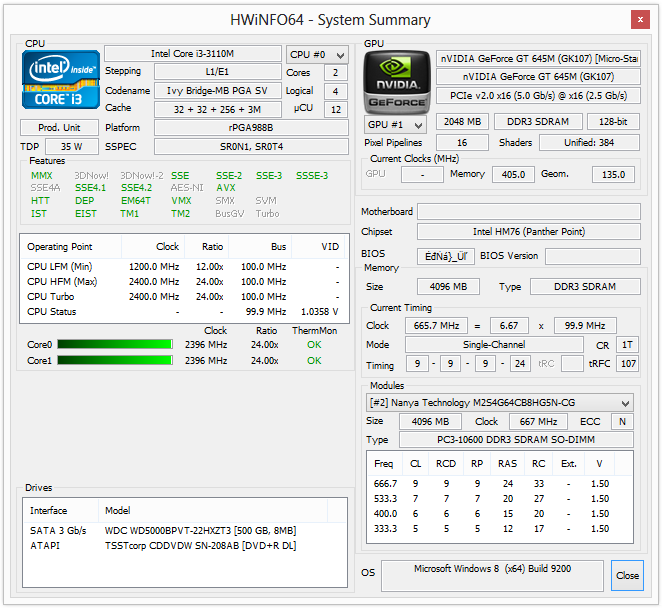Select the CPU Status row

coord(184,312)
